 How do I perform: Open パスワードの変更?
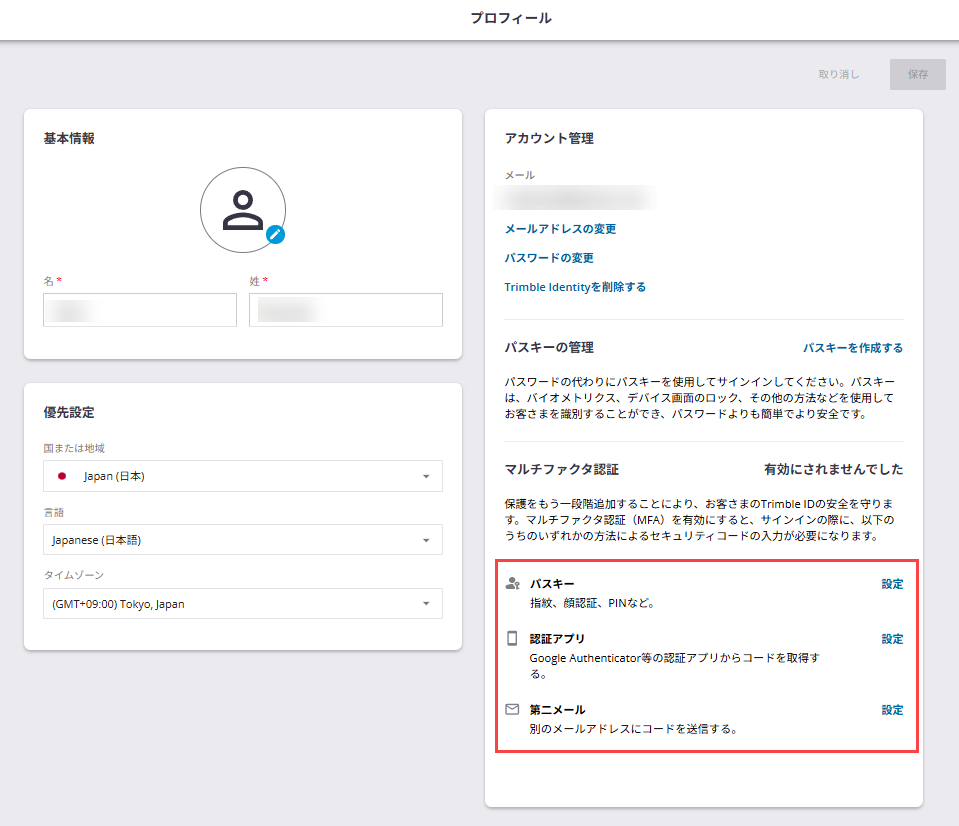pyautogui.click(x=550, y=257)
